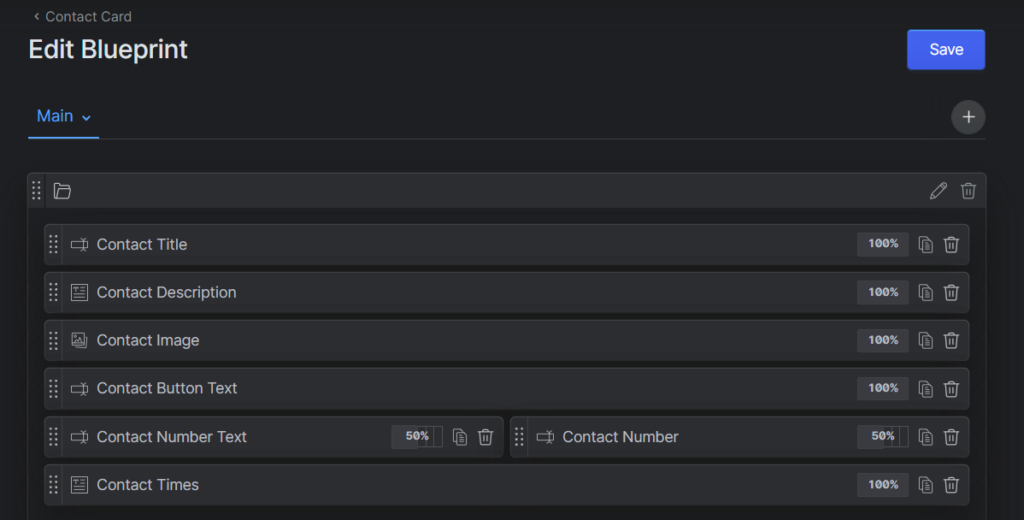Click the section drag handle
This screenshot has height=520, width=1024.
(x=36, y=191)
